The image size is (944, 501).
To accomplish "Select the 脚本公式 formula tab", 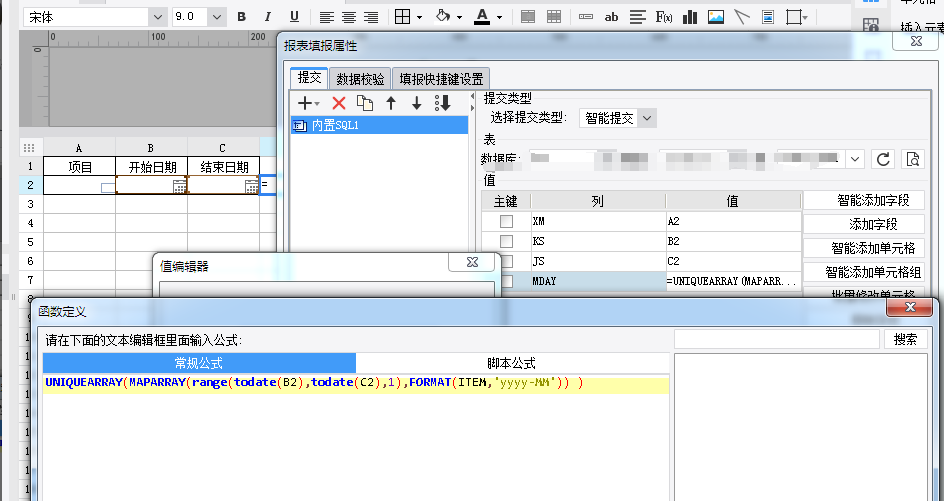I will (512, 363).
